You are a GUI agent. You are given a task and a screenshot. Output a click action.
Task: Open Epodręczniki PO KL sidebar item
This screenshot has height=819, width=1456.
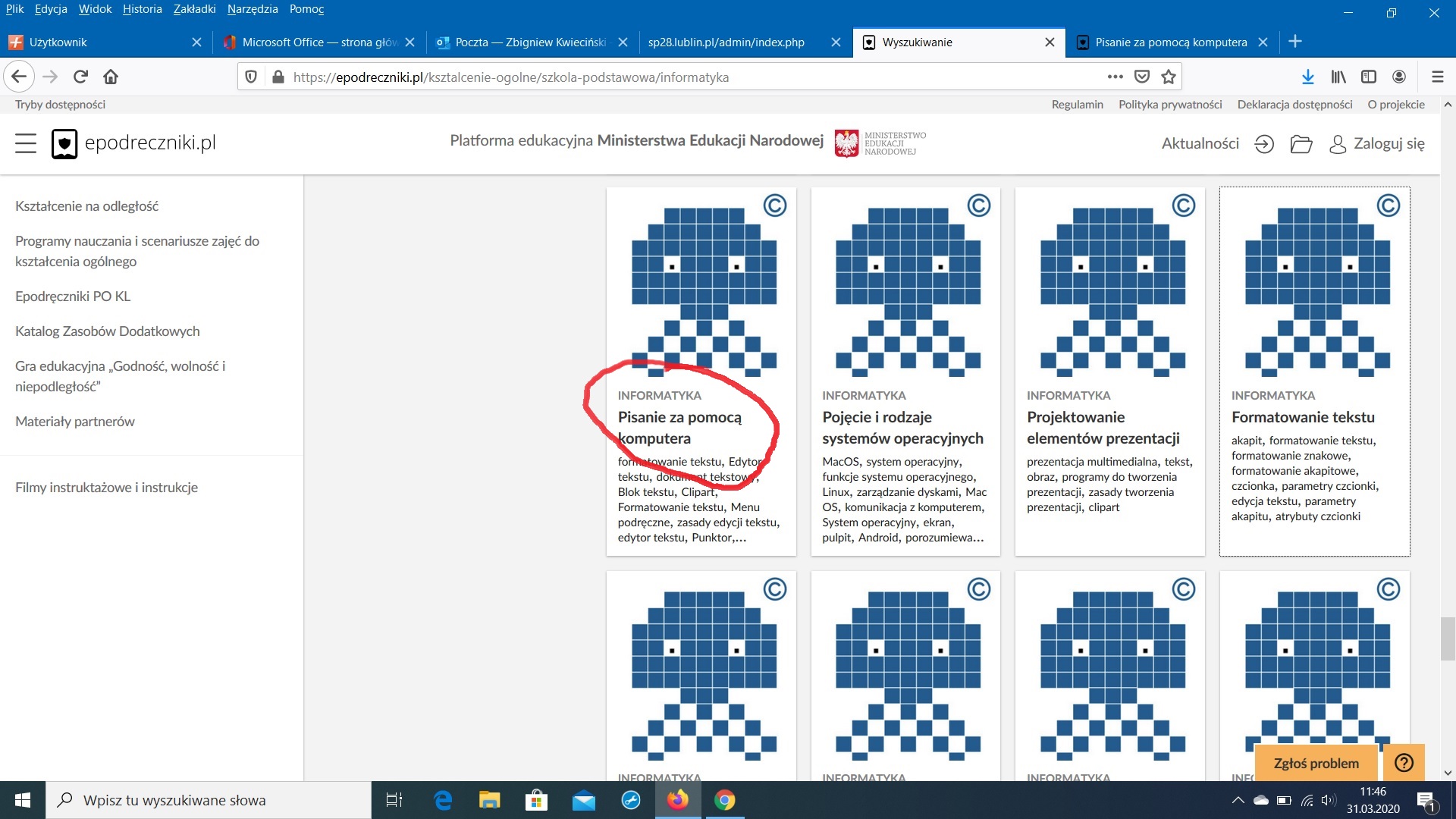(x=73, y=297)
